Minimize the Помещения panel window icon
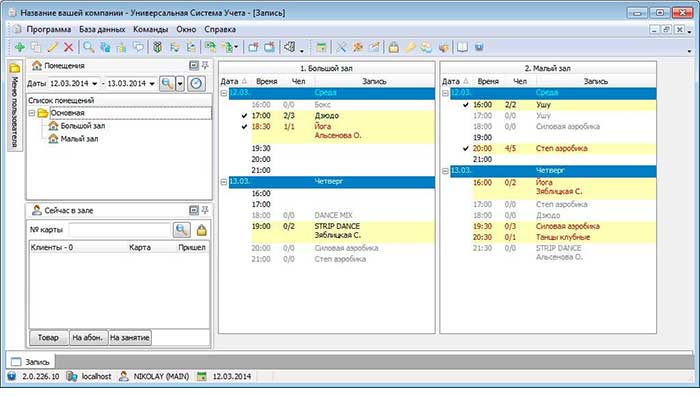Image resolution: width=700 pixels, height=396 pixels. pyautogui.click(x=194, y=66)
